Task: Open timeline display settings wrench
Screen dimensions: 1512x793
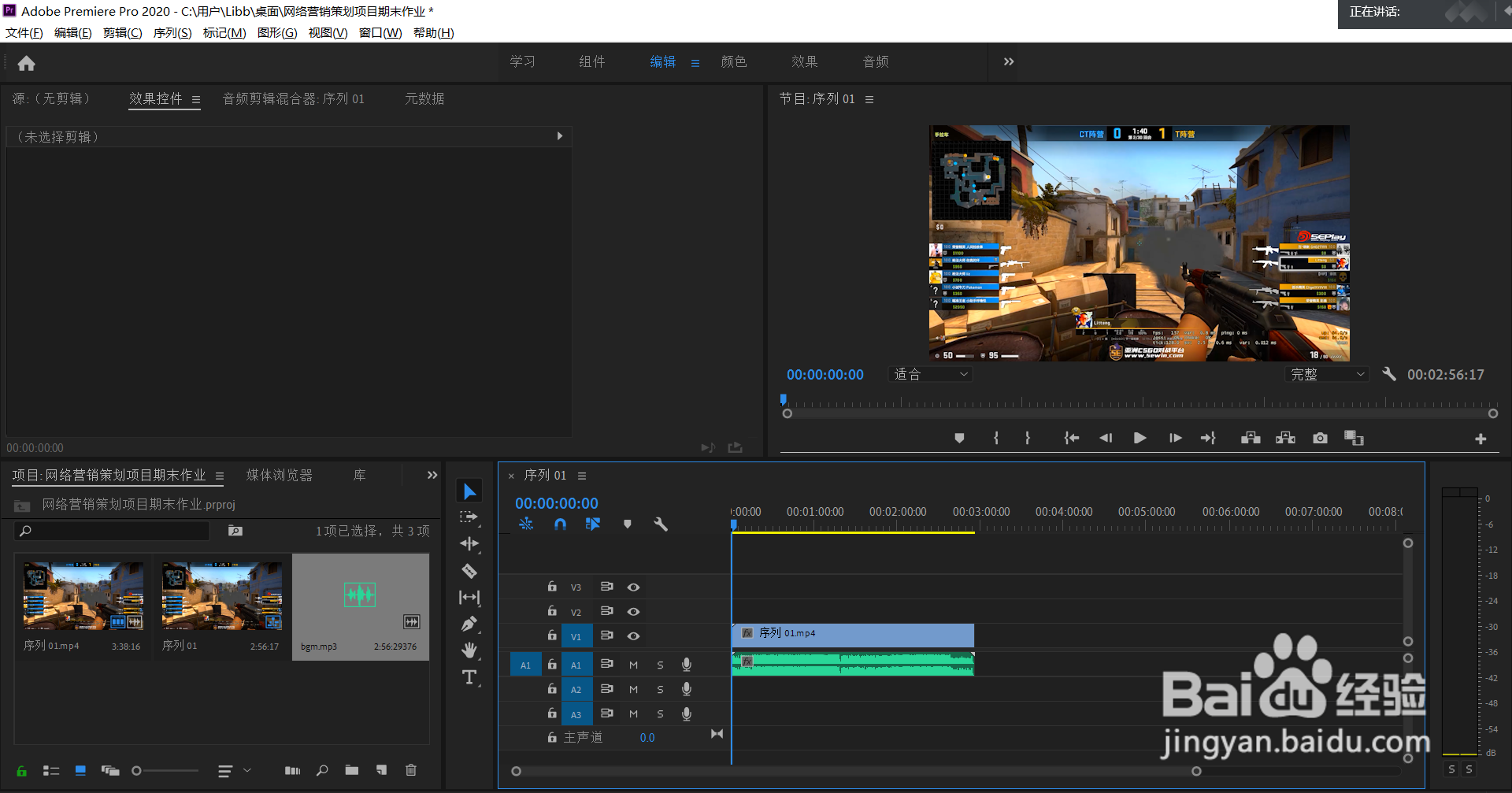Action: 661,524
